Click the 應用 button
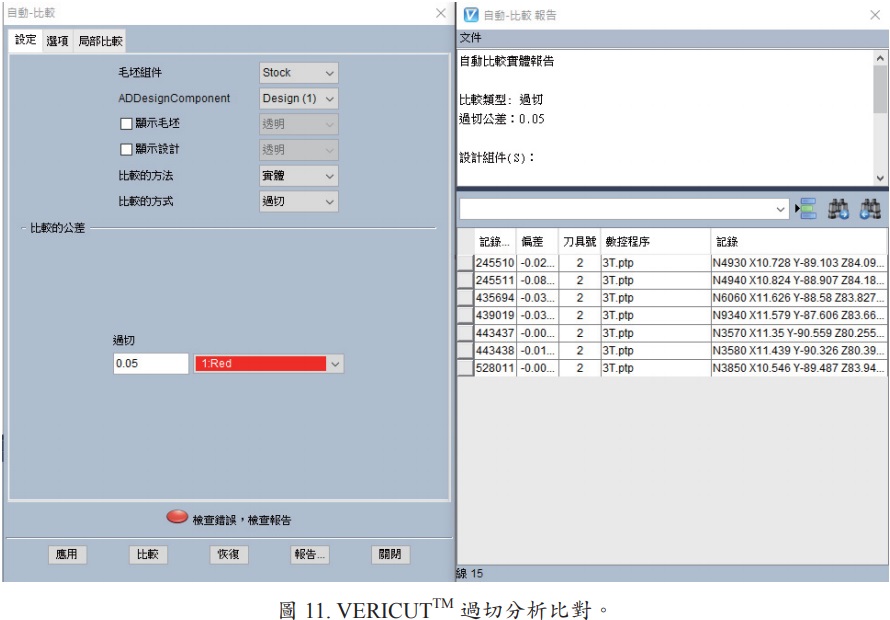The image size is (890, 620). pyautogui.click(x=67, y=554)
